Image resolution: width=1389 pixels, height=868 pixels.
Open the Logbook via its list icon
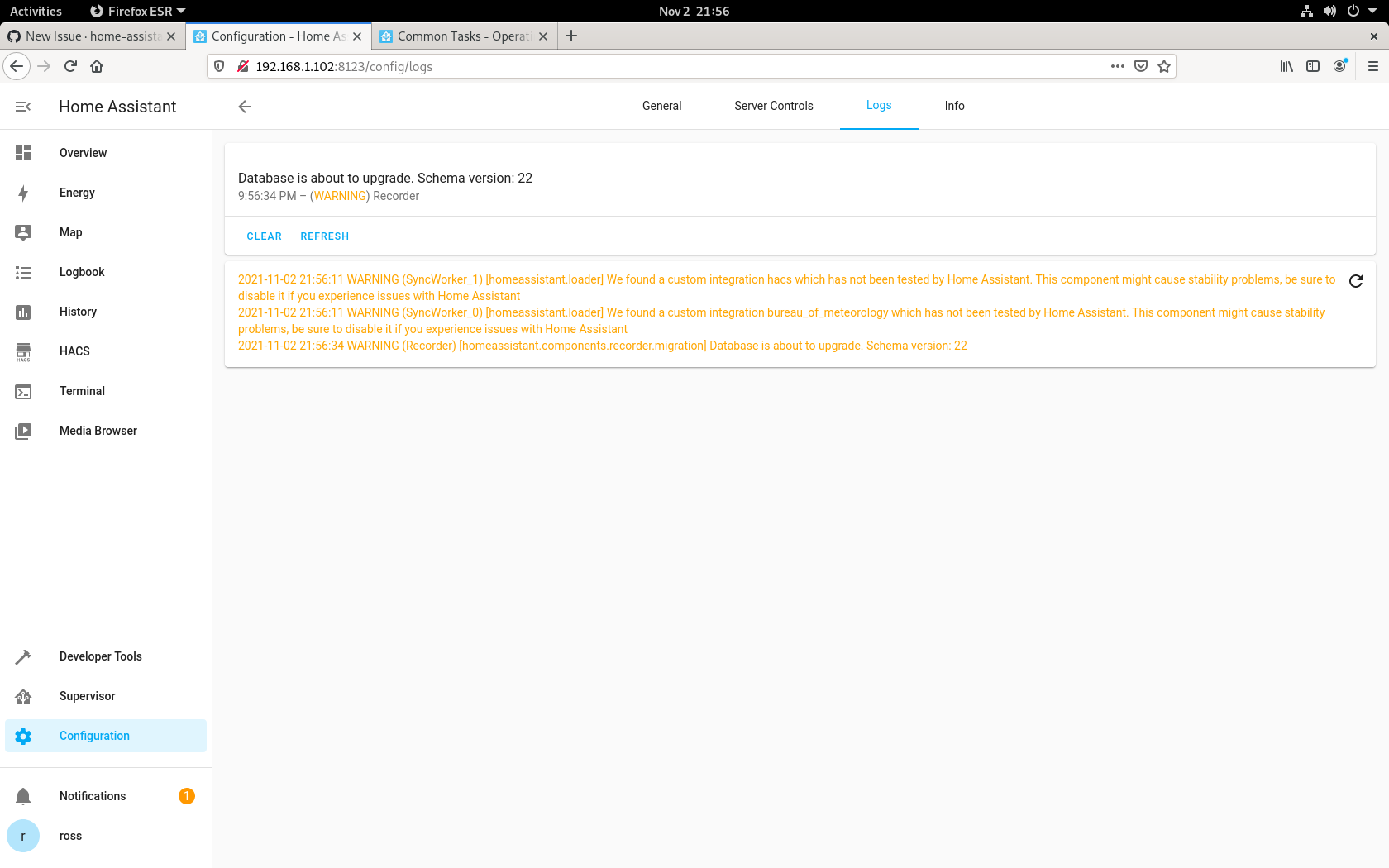[23, 272]
